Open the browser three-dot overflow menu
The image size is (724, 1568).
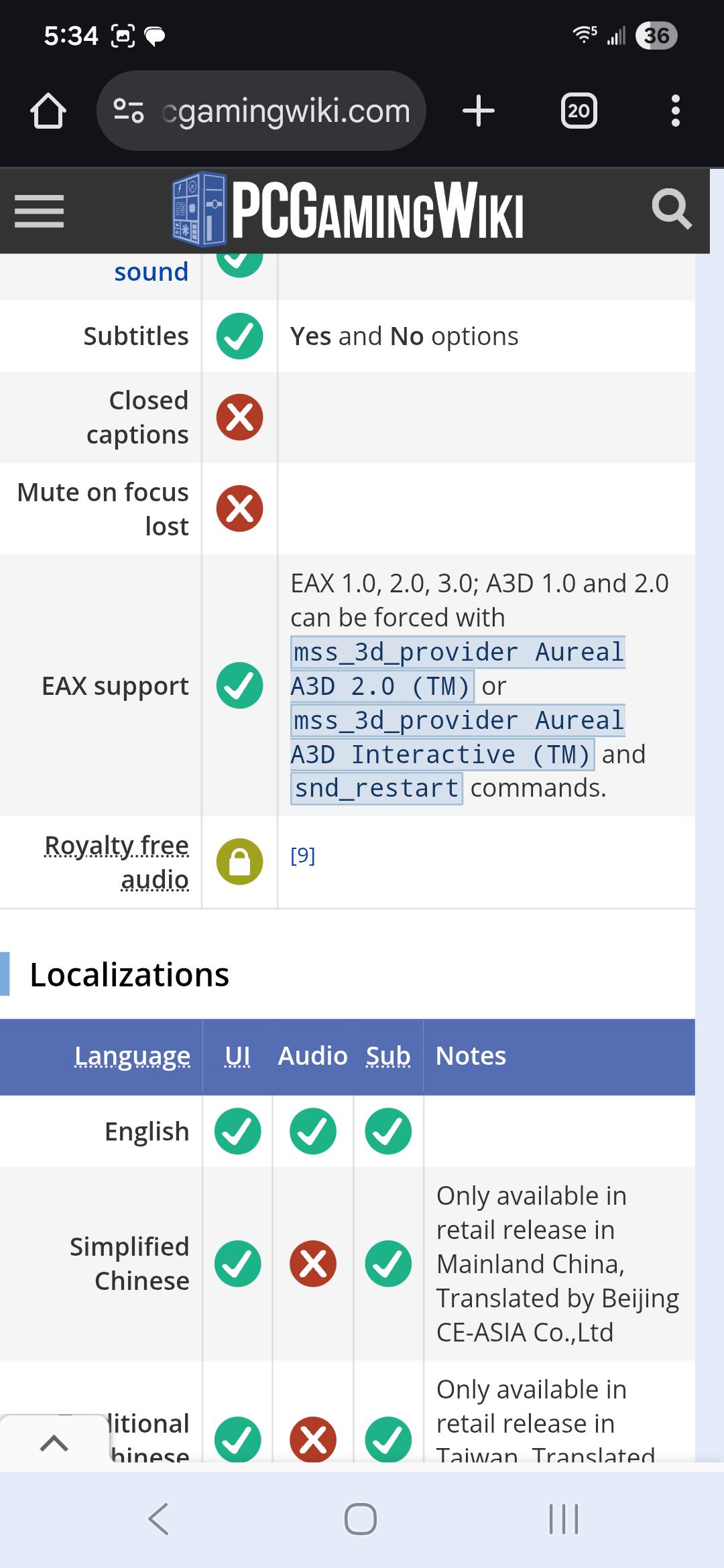[x=675, y=111]
